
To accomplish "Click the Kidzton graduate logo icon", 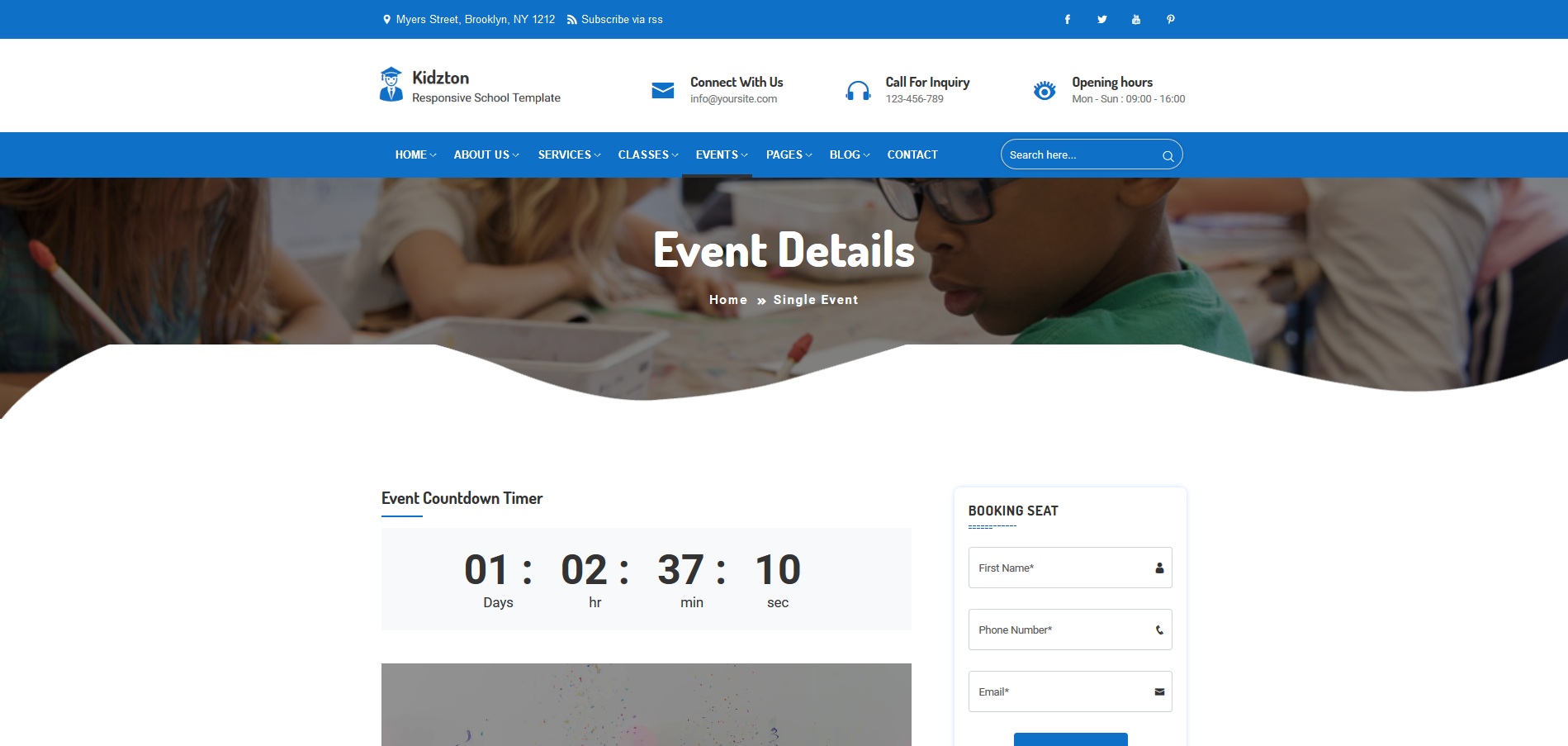I will click(x=391, y=84).
